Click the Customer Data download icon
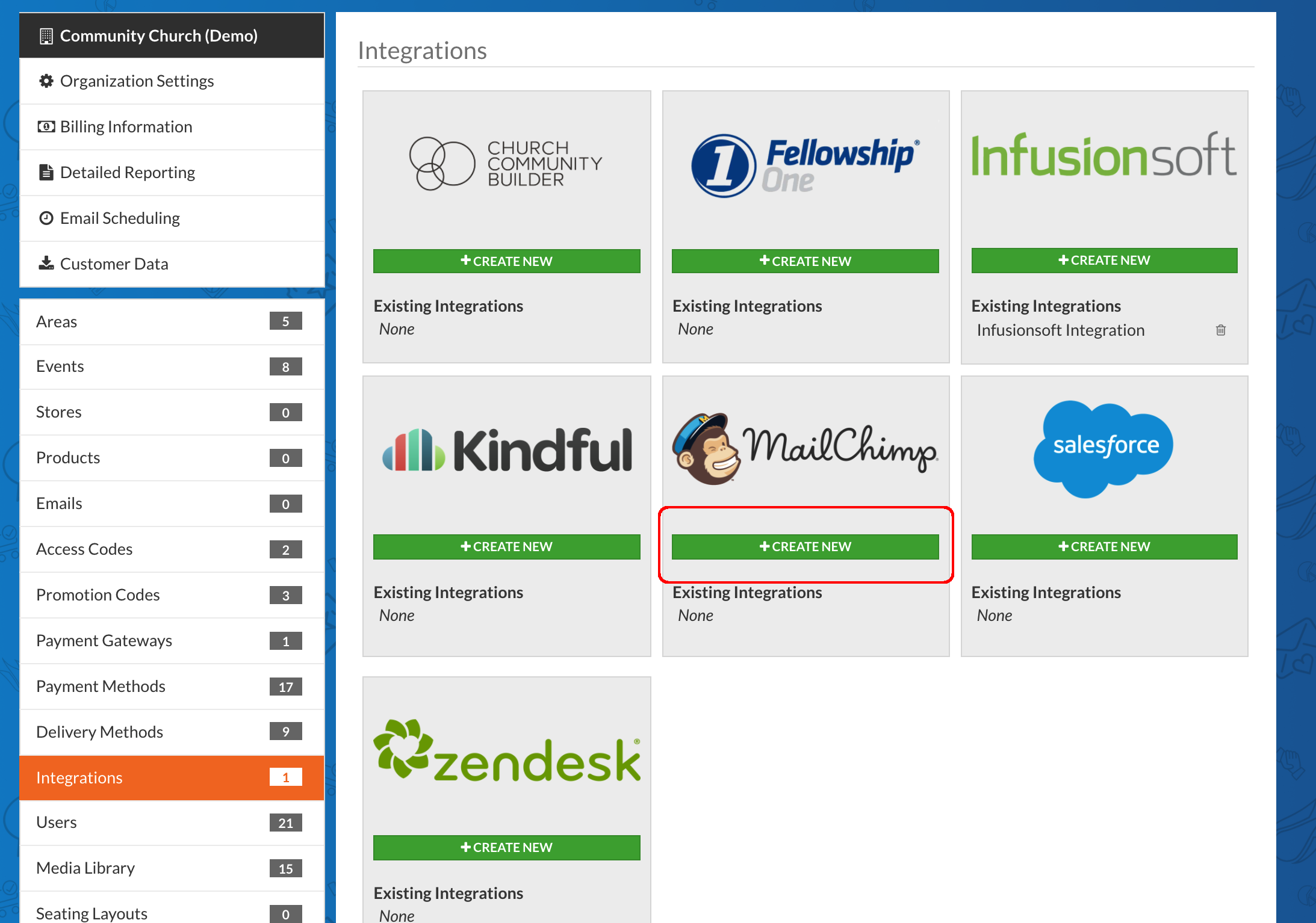Viewport: 1316px width, 923px height. (x=46, y=264)
